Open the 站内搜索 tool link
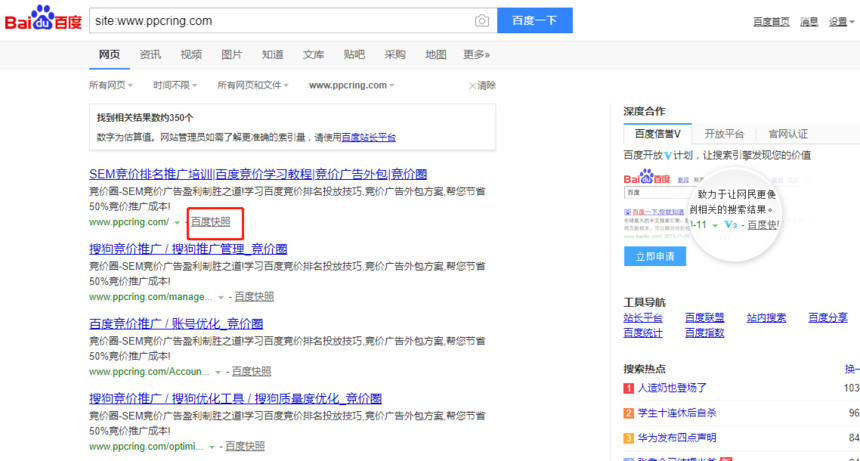The image size is (860, 461). (x=766, y=318)
